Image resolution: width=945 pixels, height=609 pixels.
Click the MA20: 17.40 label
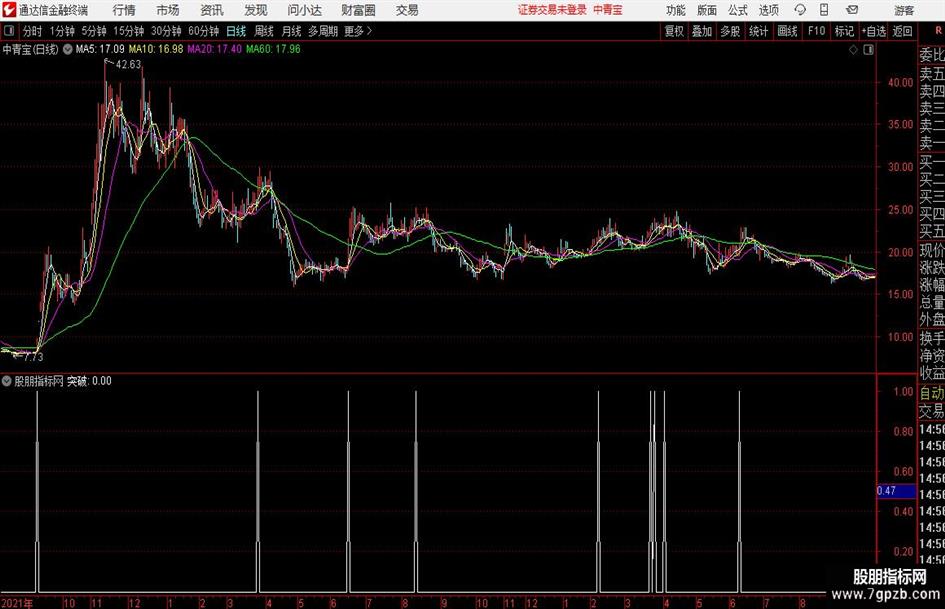click(215, 49)
